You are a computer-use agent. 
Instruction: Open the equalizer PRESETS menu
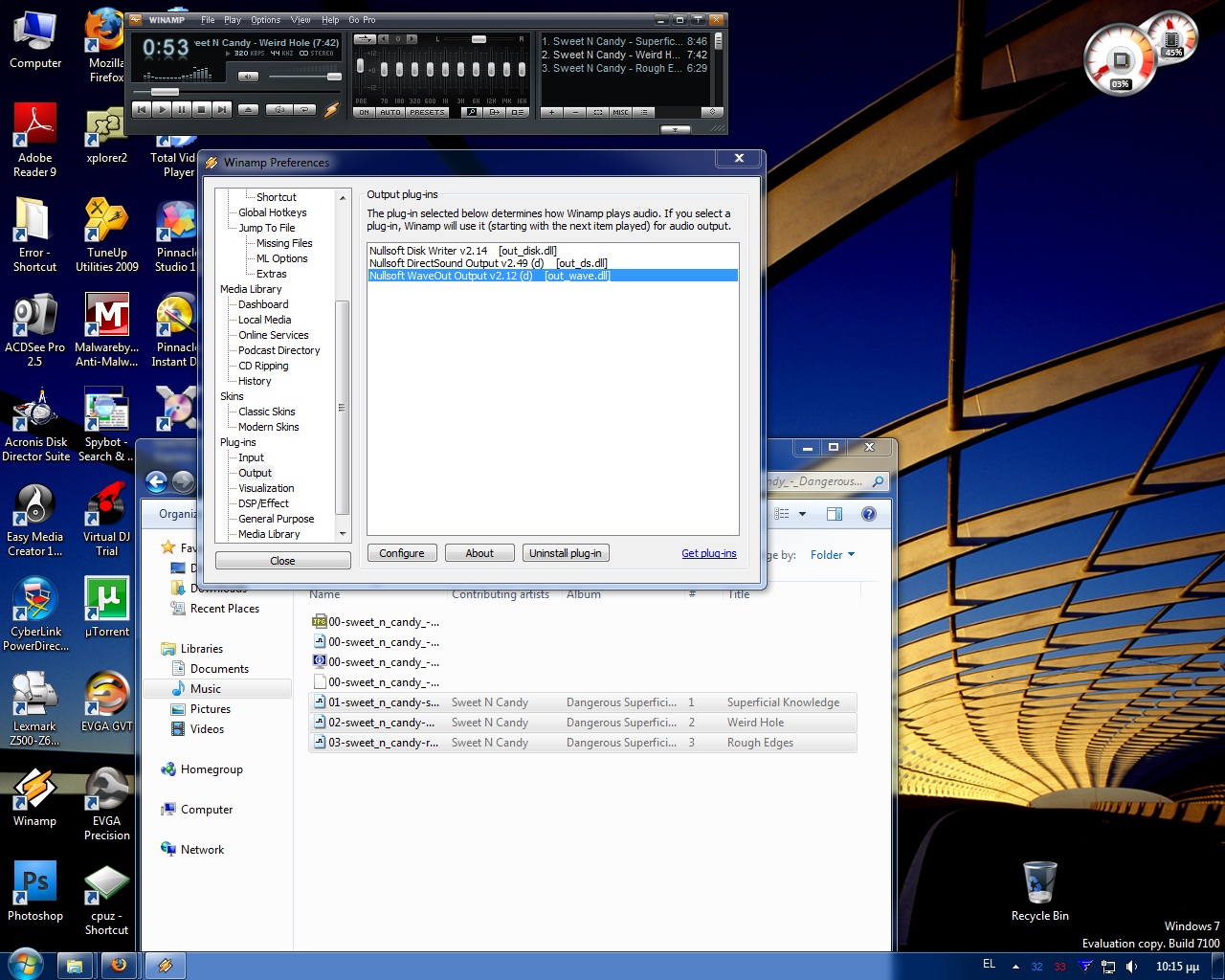pyautogui.click(x=428, y=112)
